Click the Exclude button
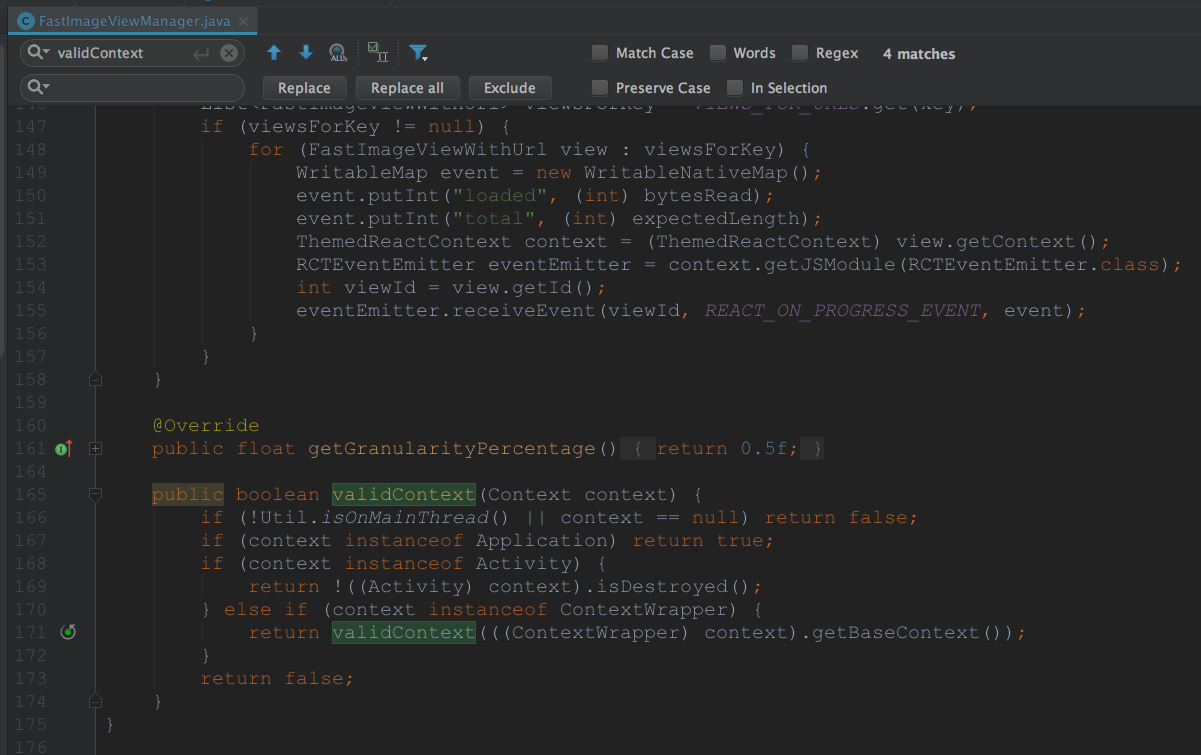 click(510, 88)
